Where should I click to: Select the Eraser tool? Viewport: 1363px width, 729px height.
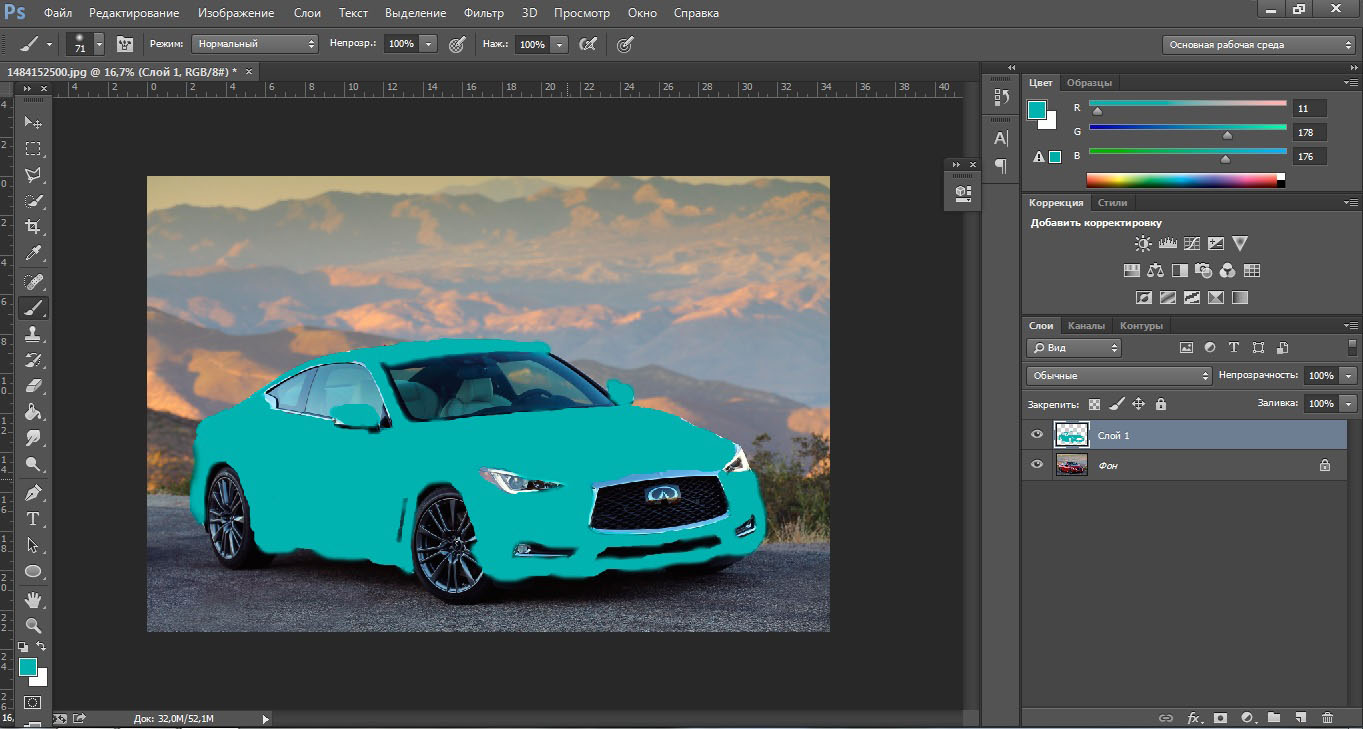click(33, 385)
